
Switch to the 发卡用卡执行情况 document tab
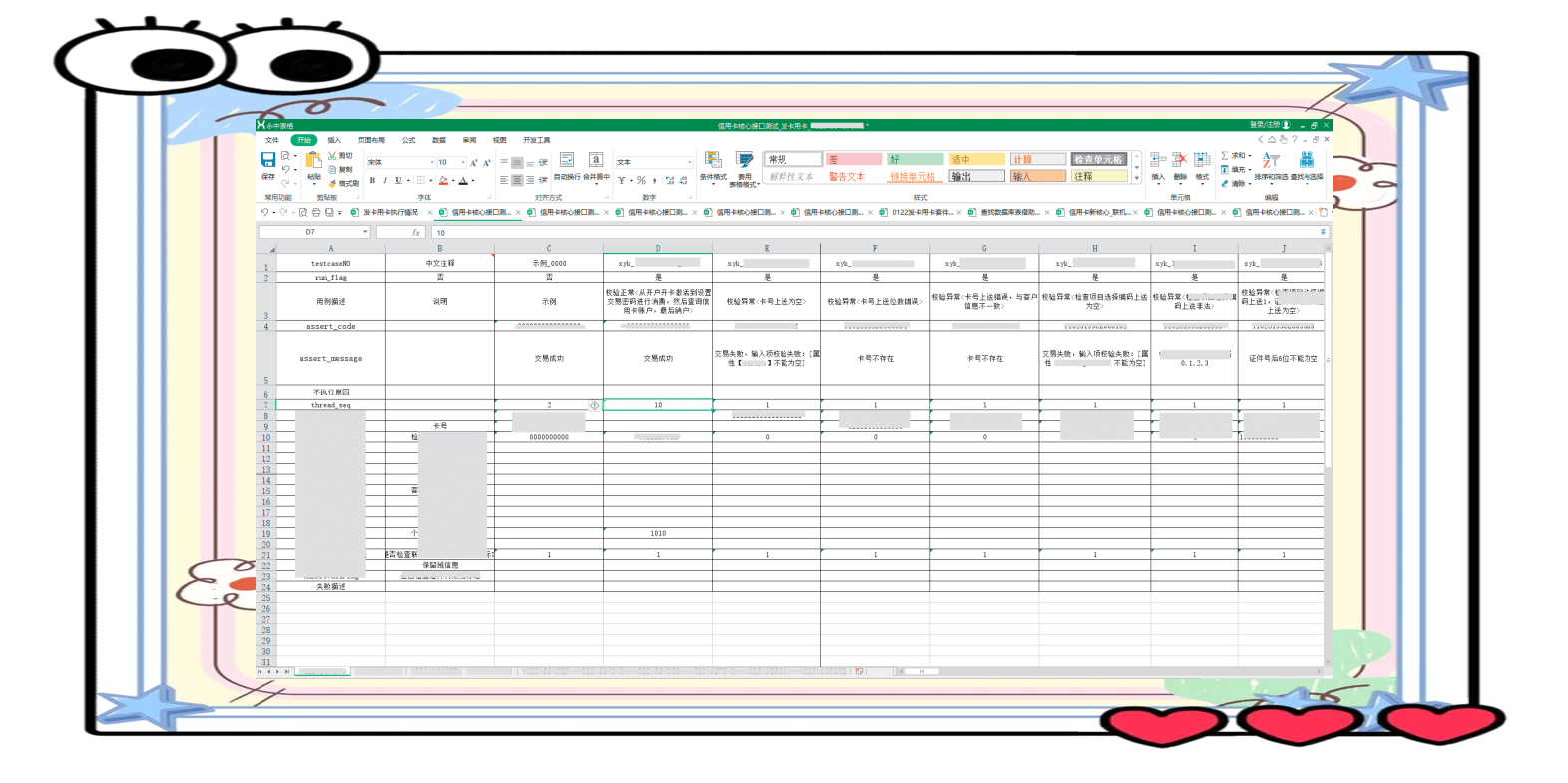tap(390, 212)
